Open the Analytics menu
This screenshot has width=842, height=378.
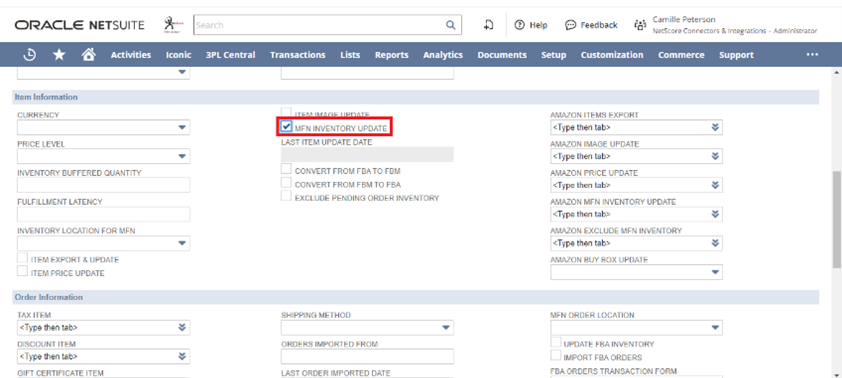pos(443,55)
